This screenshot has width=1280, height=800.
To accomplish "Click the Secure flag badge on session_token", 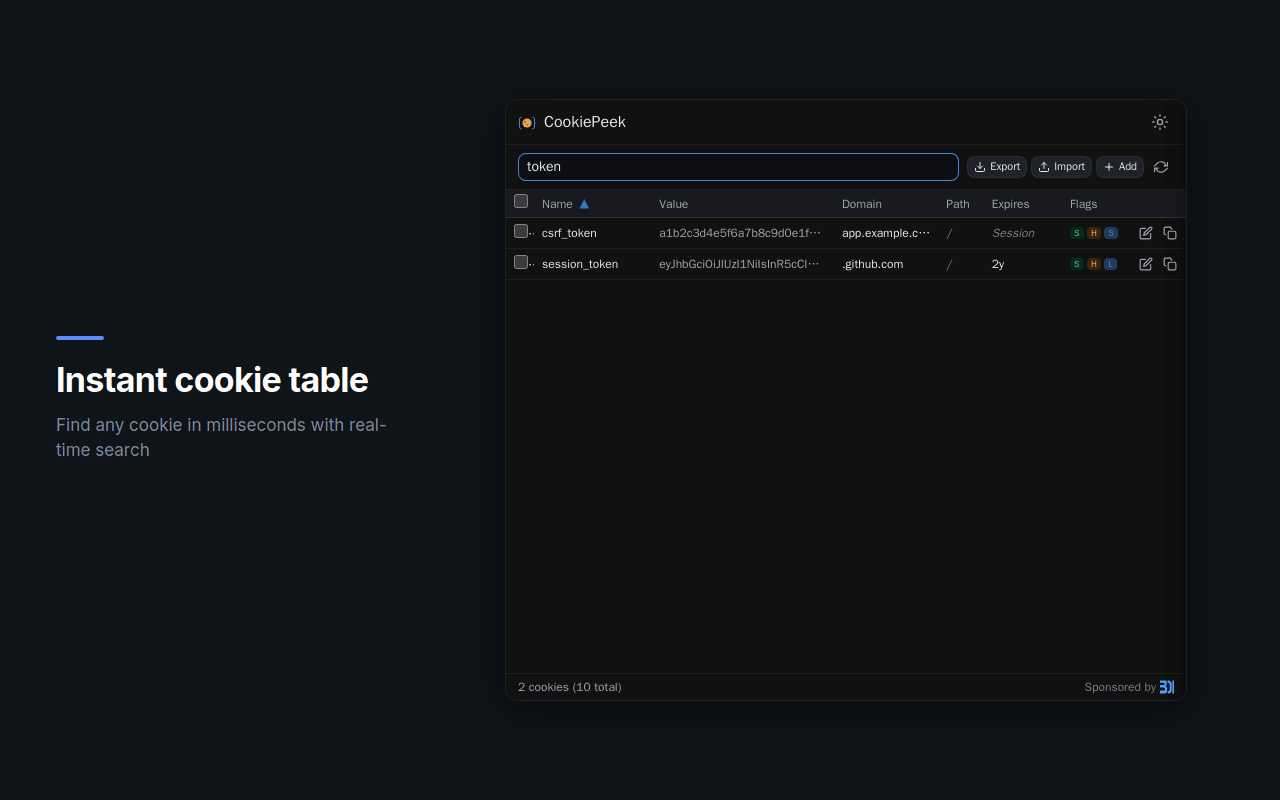I will point(1076,264).
